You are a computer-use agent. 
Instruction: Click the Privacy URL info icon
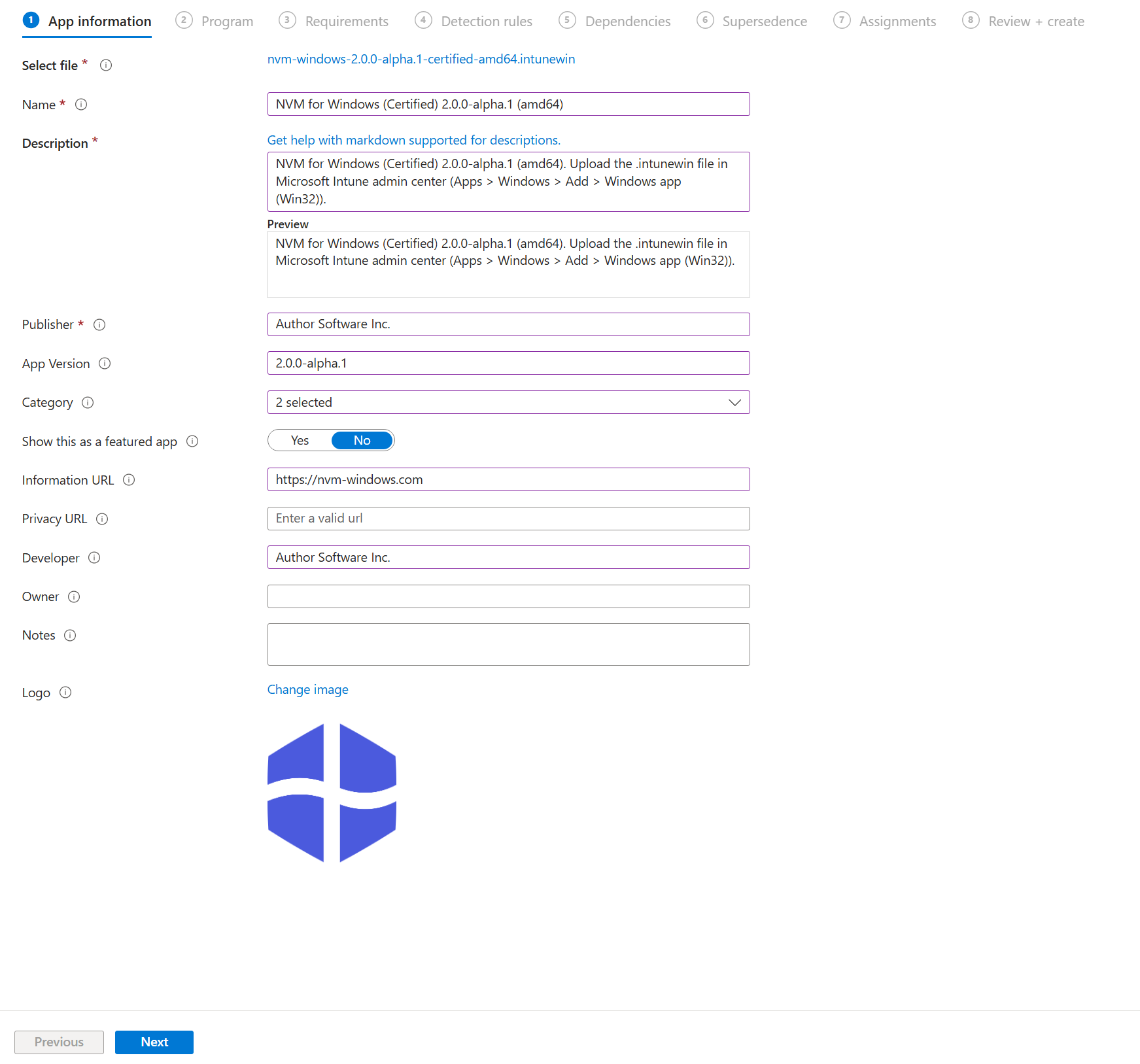point(102,519)
